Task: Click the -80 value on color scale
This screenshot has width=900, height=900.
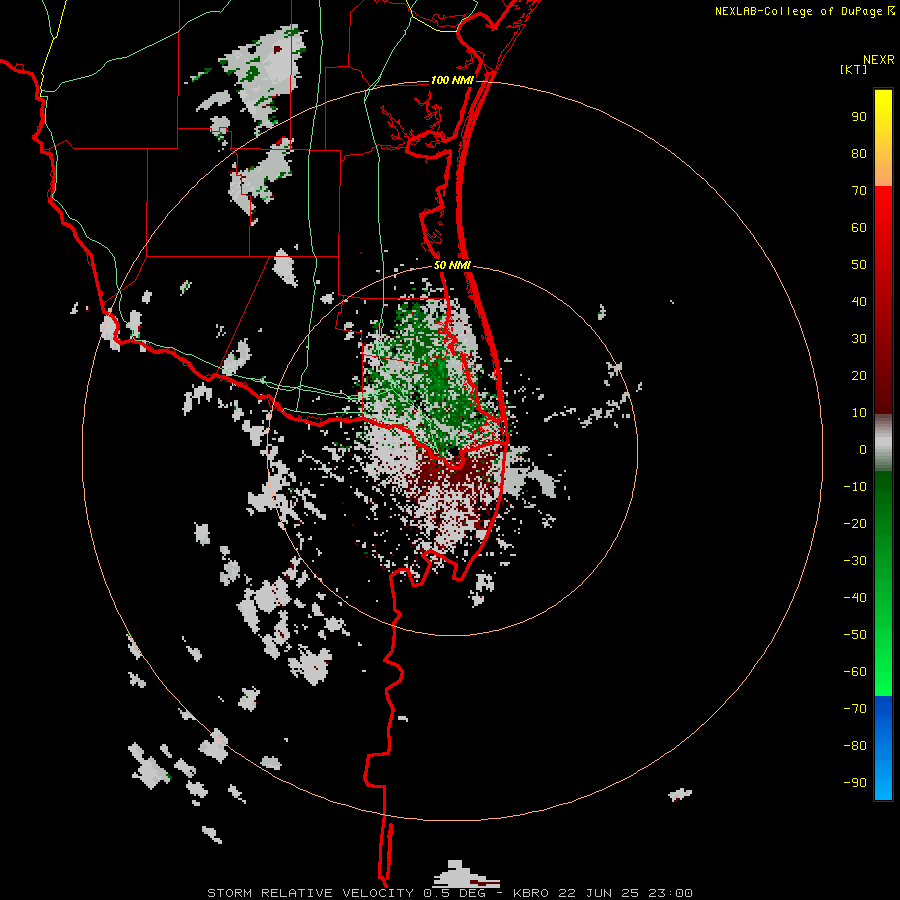Action: point(855,746)
